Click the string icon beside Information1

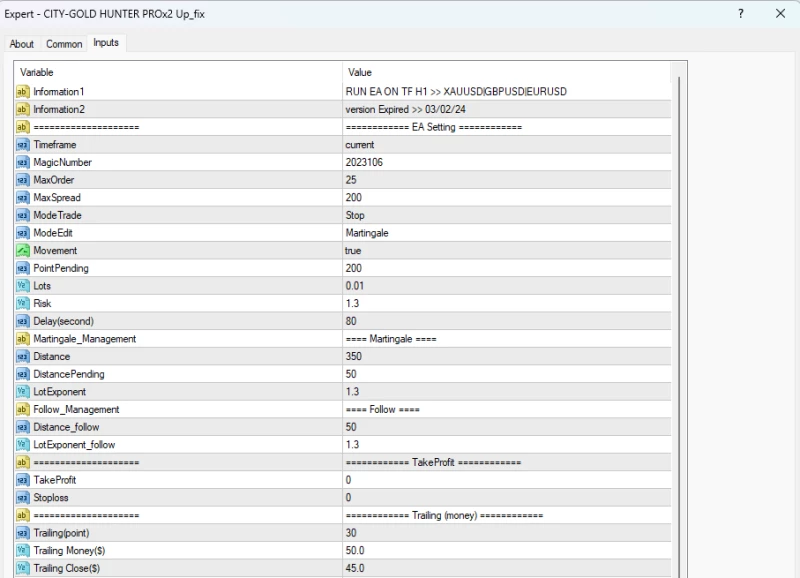23,91
